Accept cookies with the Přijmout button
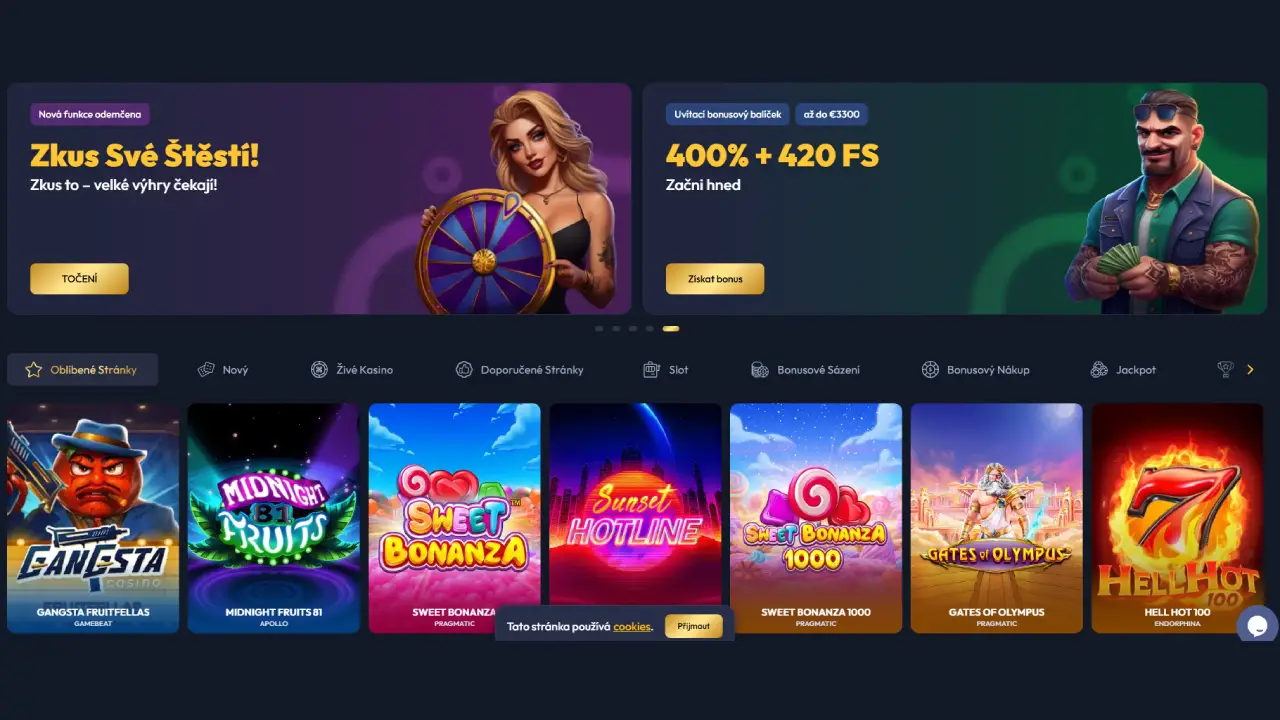The image size is (1280, 720). click(694, 626)
